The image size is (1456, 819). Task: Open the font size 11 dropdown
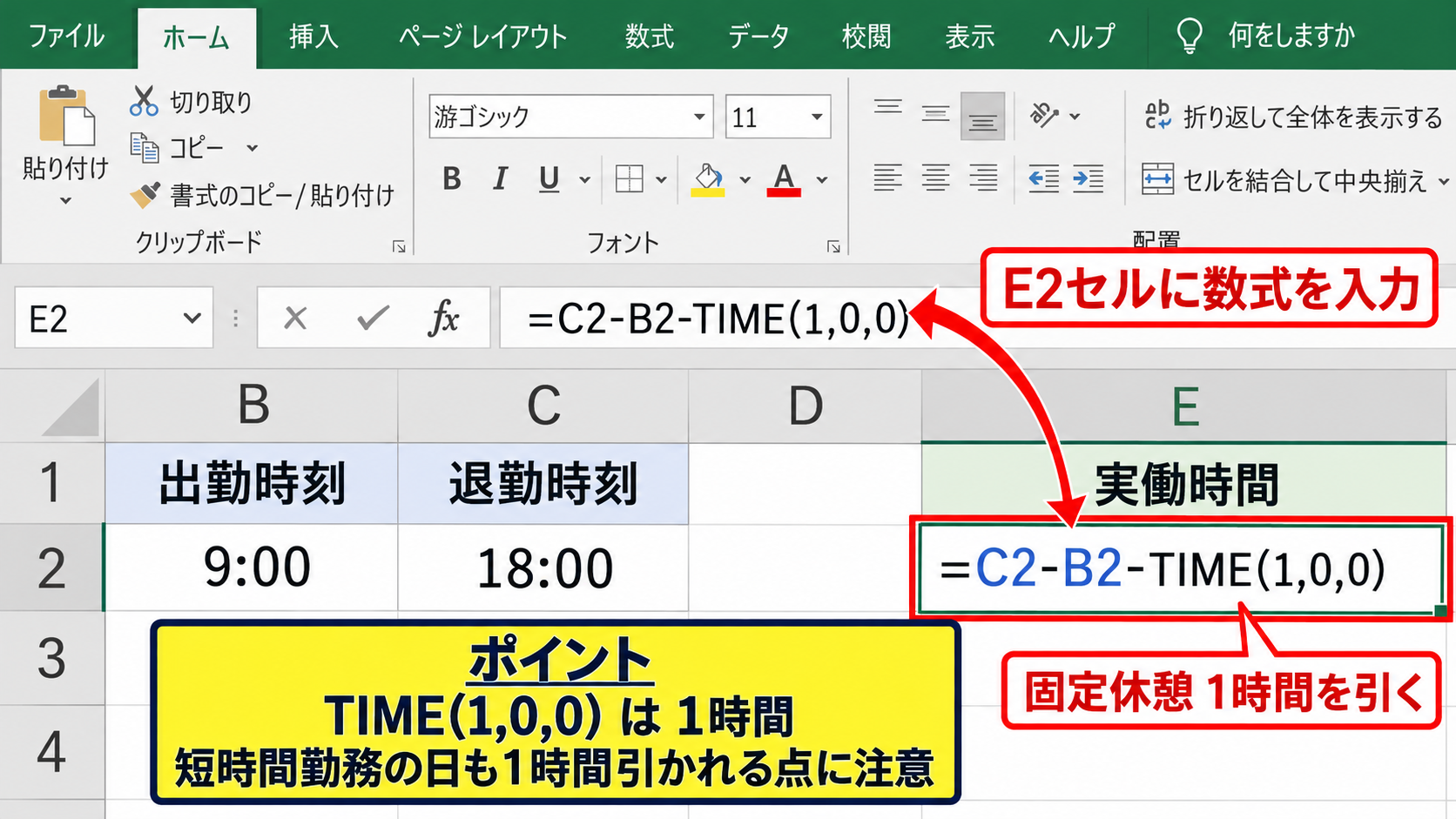[817, 117]
